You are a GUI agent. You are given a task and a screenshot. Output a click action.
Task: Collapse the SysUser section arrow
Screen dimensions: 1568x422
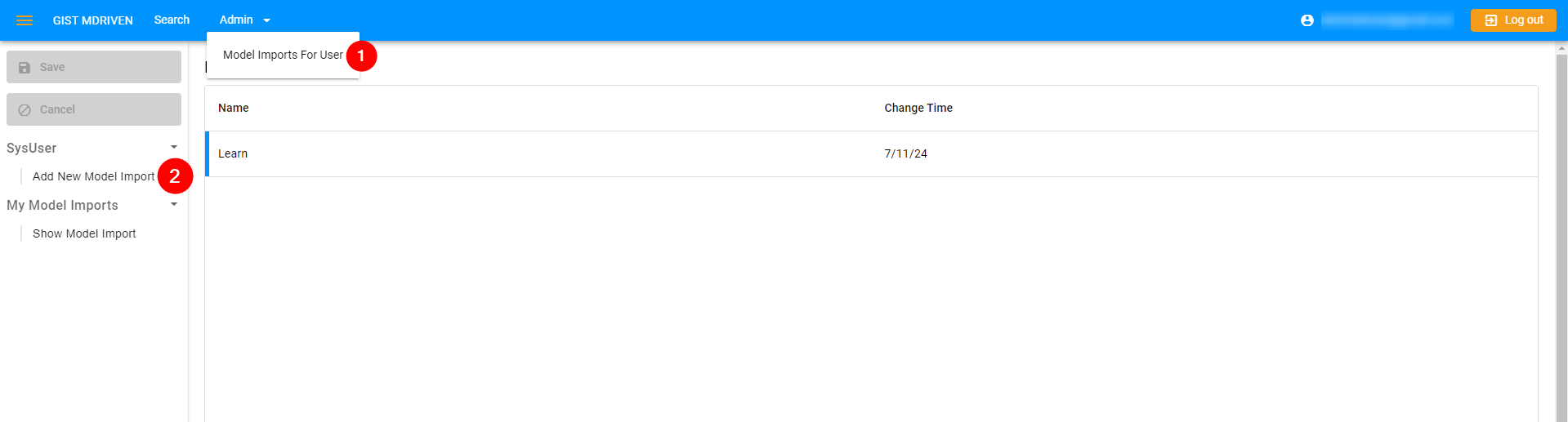point(174,148)
